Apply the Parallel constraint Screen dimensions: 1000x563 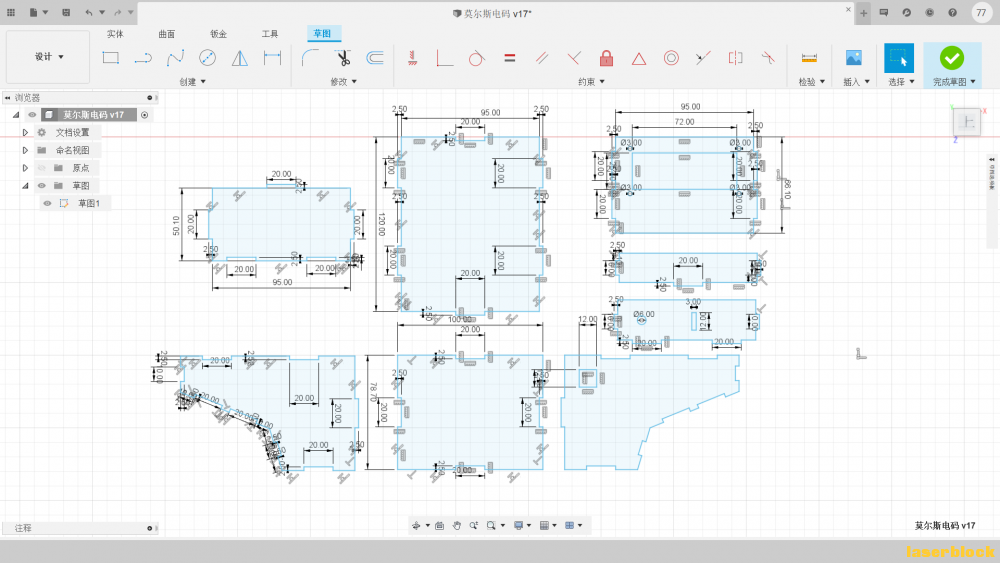(x=542, y=58)
